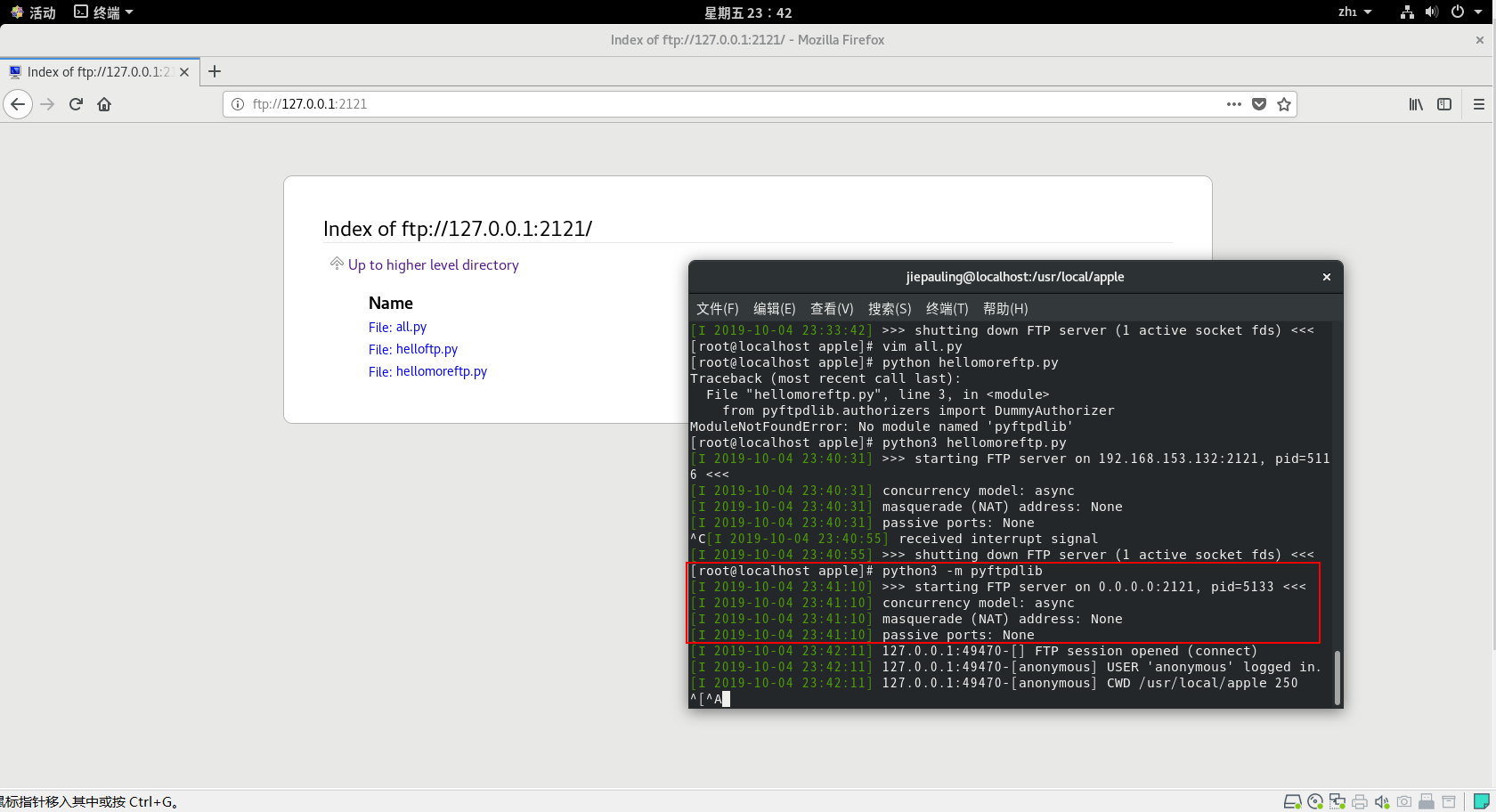1496x812 pixels.
Task: Open terminal 查看(V) menu
Action: pyautogui.click(x=832, y=309)
